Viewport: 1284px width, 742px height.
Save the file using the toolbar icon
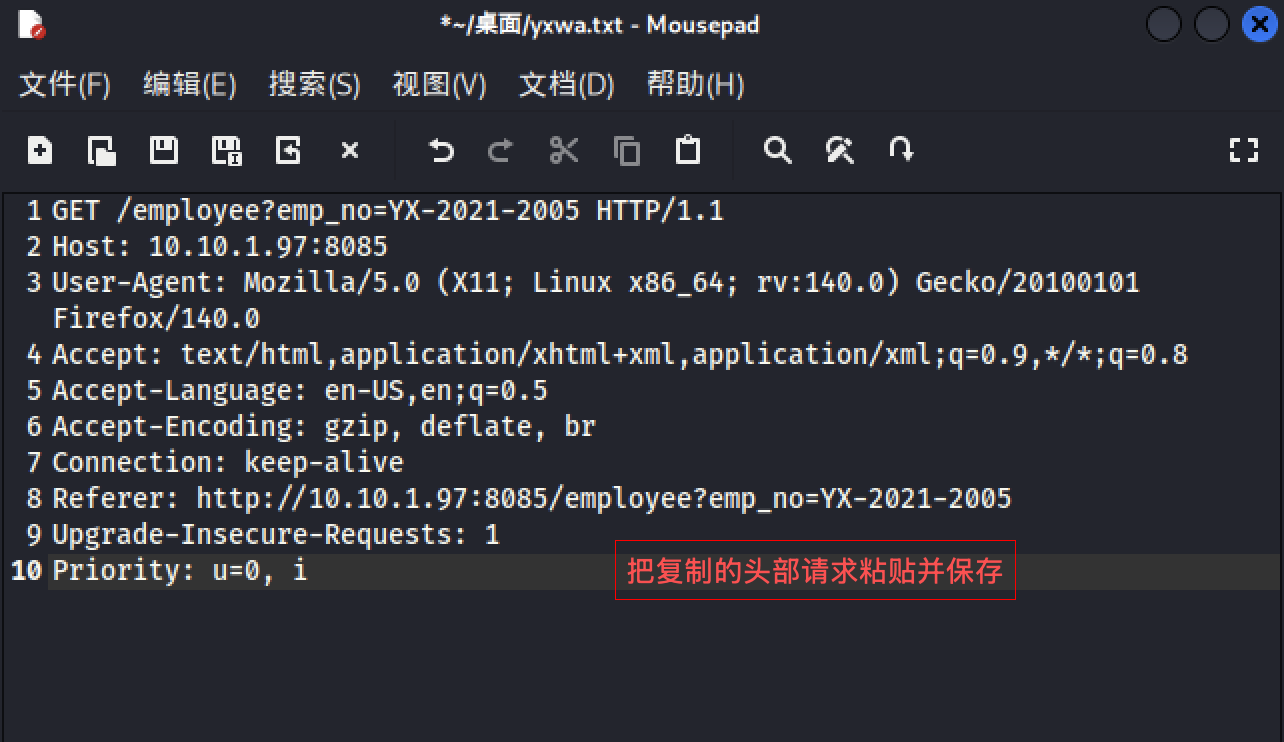[x=164, y=151]
